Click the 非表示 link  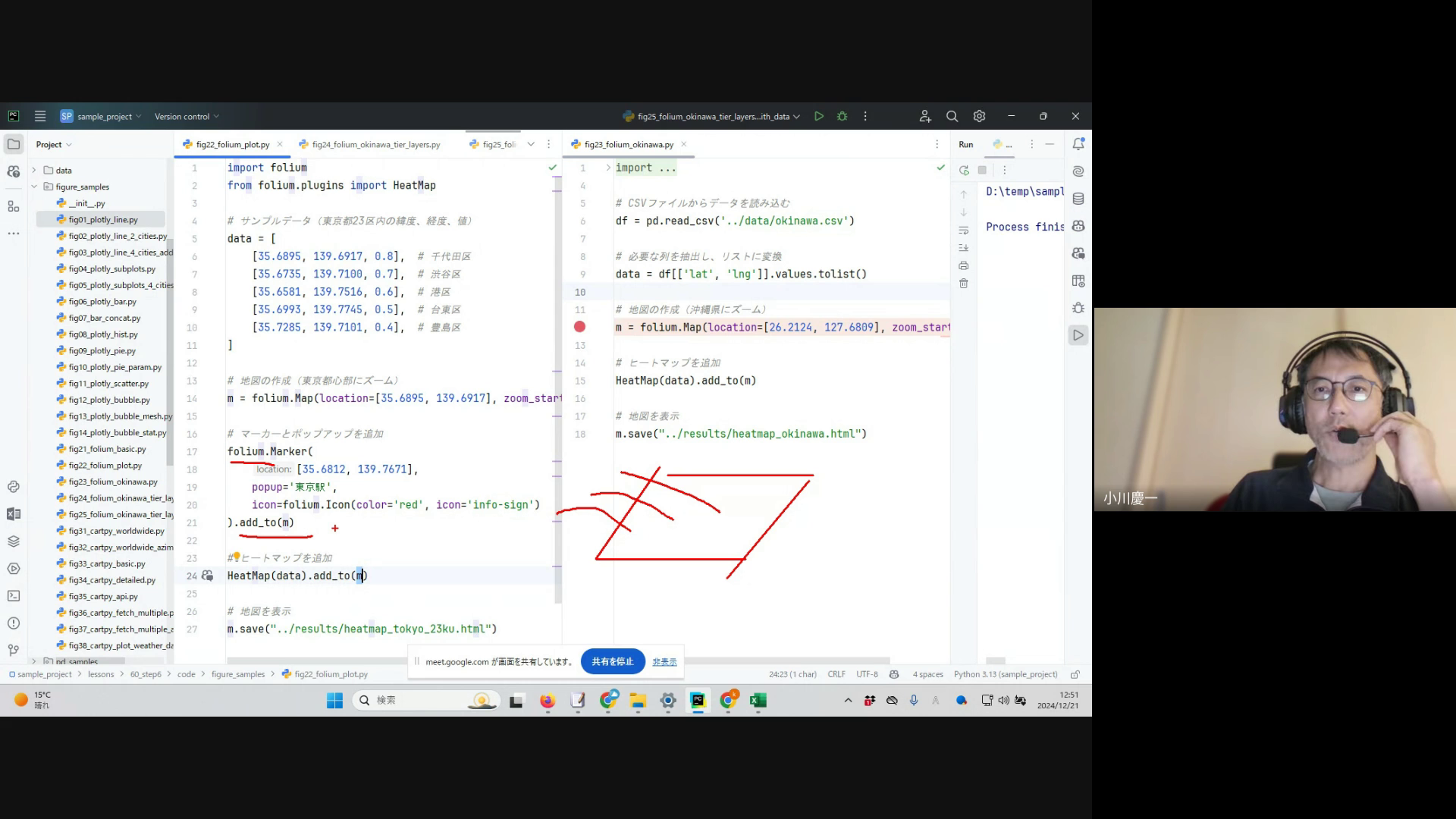click(x=664, y=662)
